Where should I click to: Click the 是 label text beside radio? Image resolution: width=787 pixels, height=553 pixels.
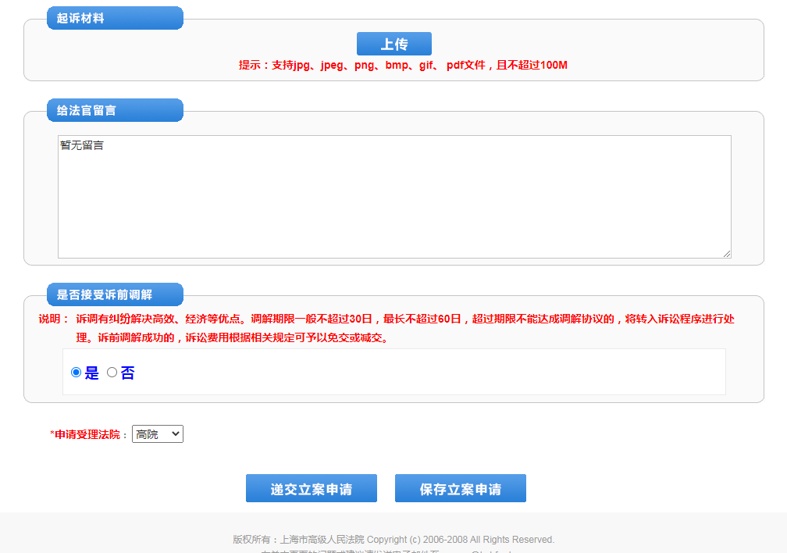click(x=92, y=373)
